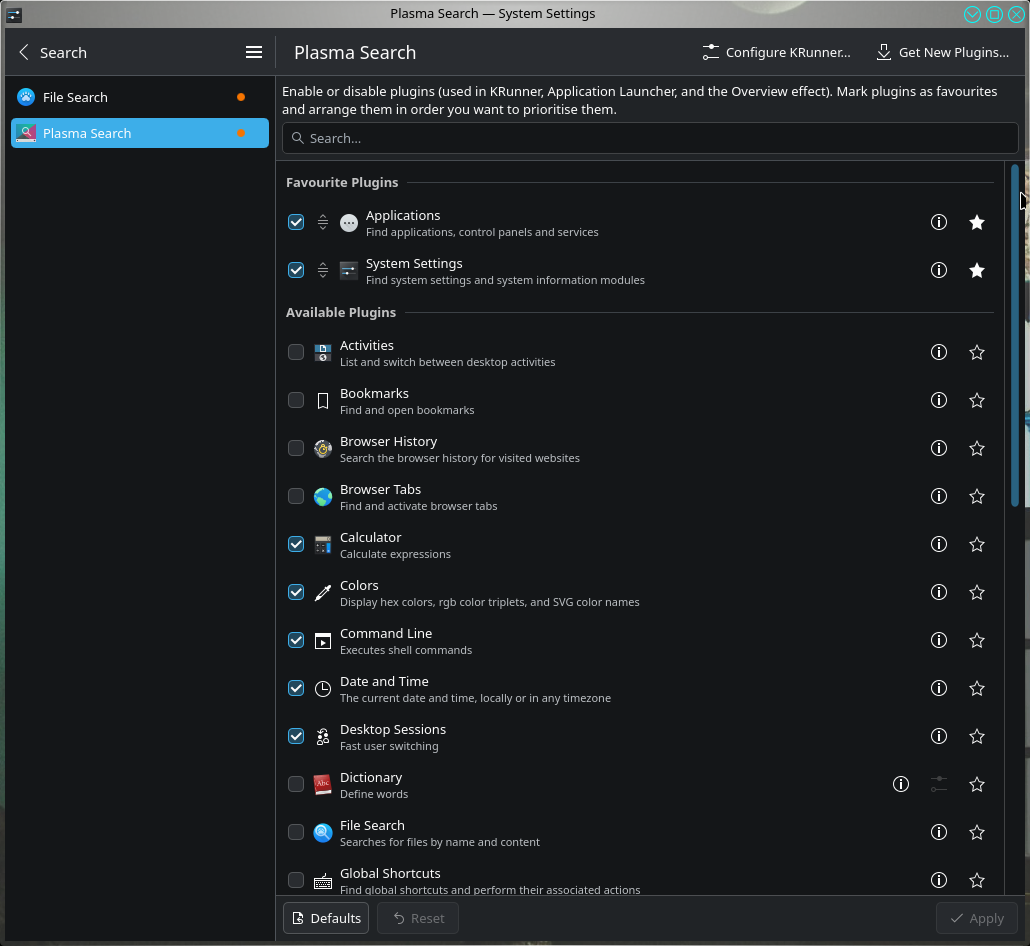Screen dimensions: 1030x946
Task: Click the Configure KRunner button
Action: [x=776, y=52]
